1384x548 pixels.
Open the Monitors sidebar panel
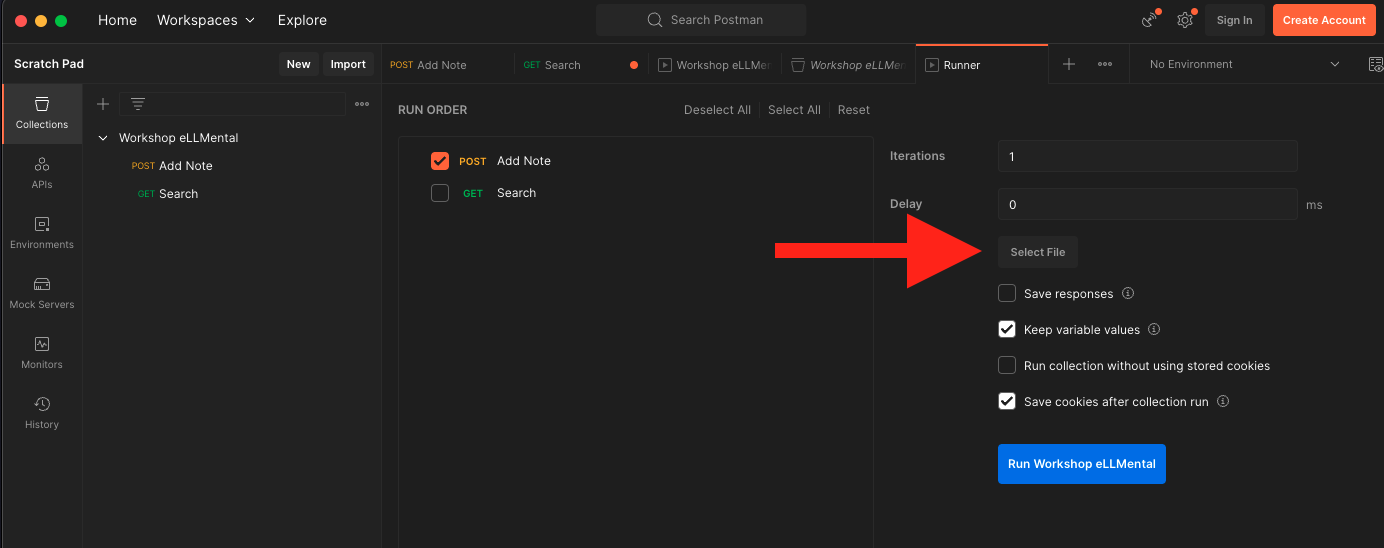pos(42,353)
